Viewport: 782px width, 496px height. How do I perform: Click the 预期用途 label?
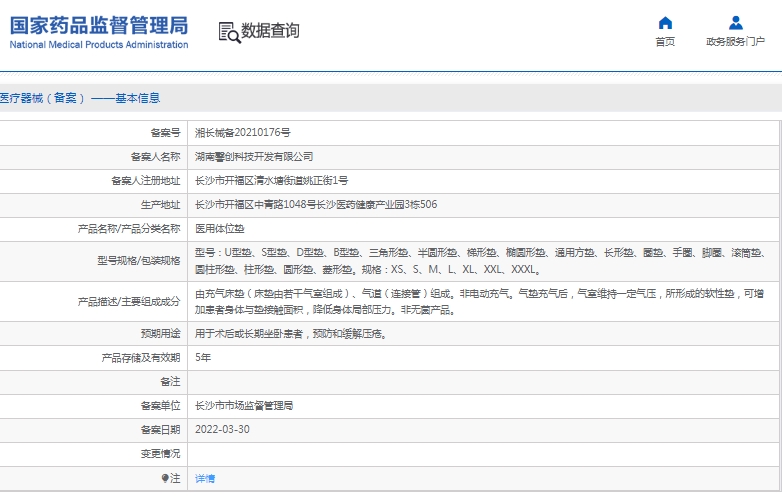[160, 333]
